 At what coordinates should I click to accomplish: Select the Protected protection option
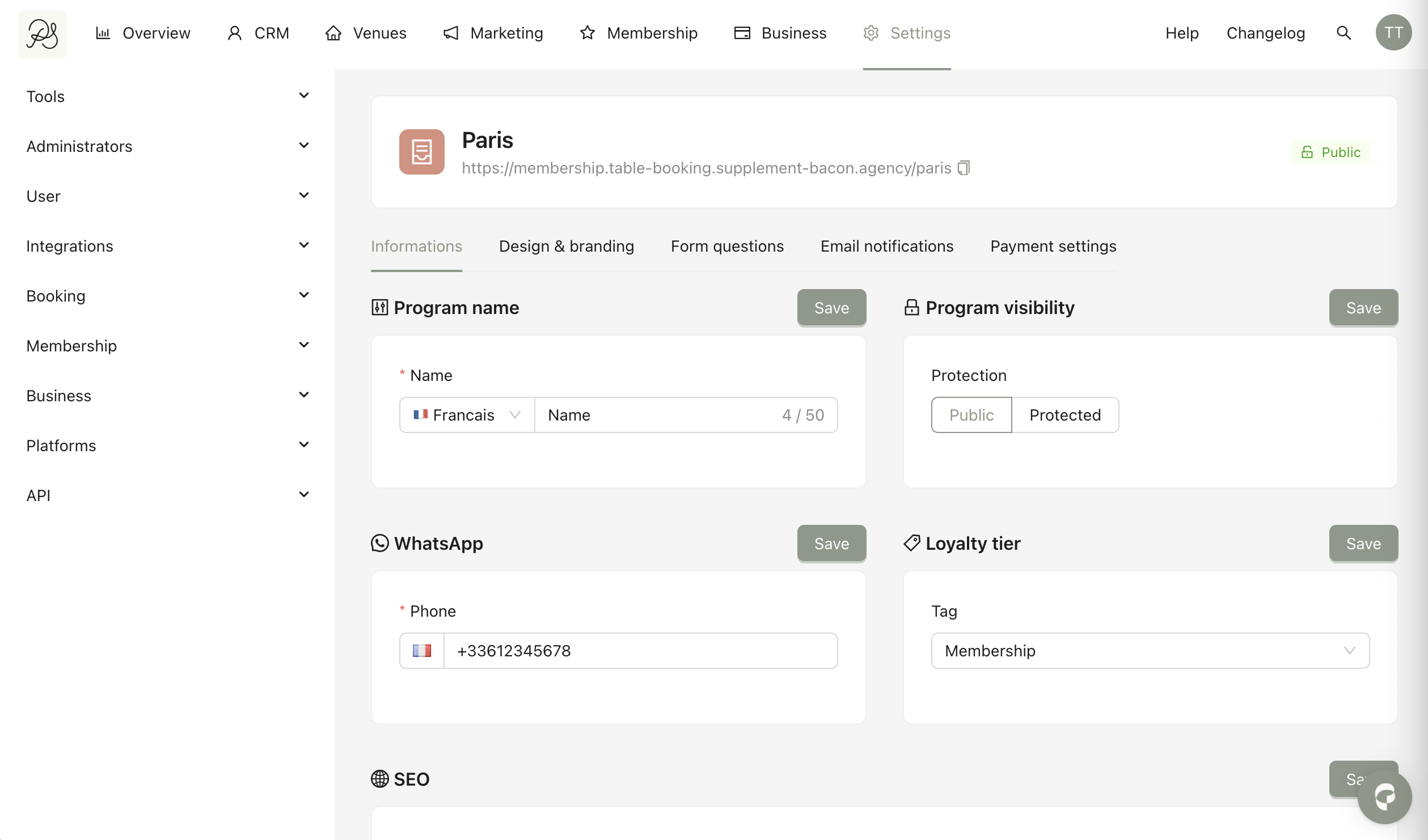coord(1064,415)
